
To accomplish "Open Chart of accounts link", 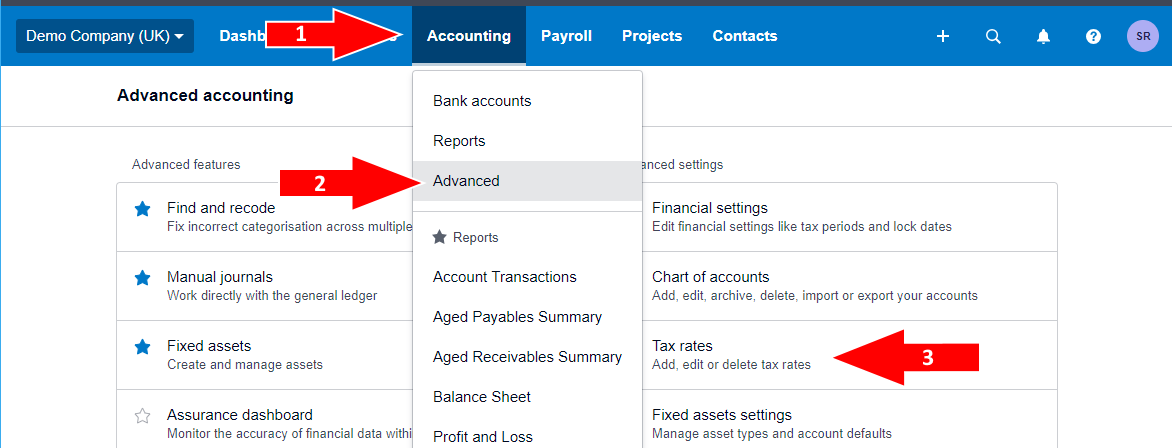I will [710, 277].
